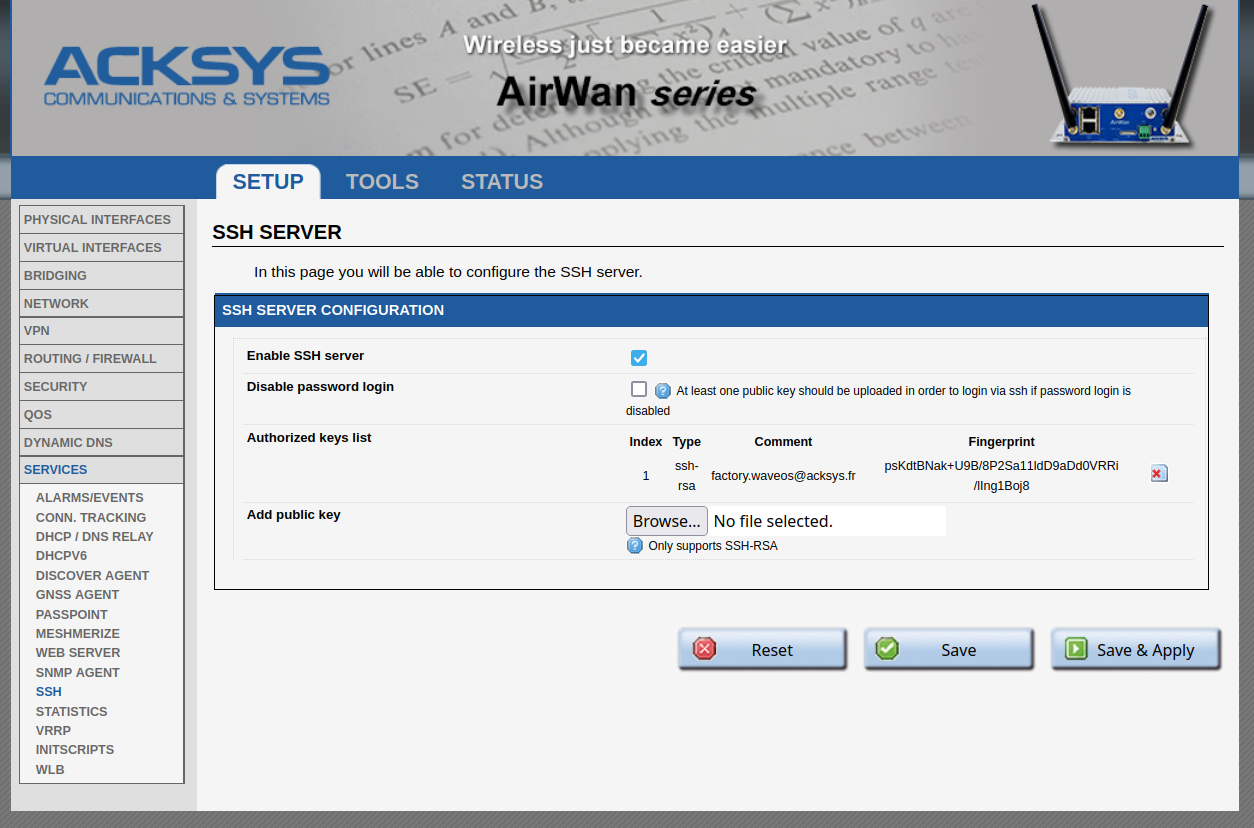Click help icon next to Disable password login

click(x=662, y=391)
